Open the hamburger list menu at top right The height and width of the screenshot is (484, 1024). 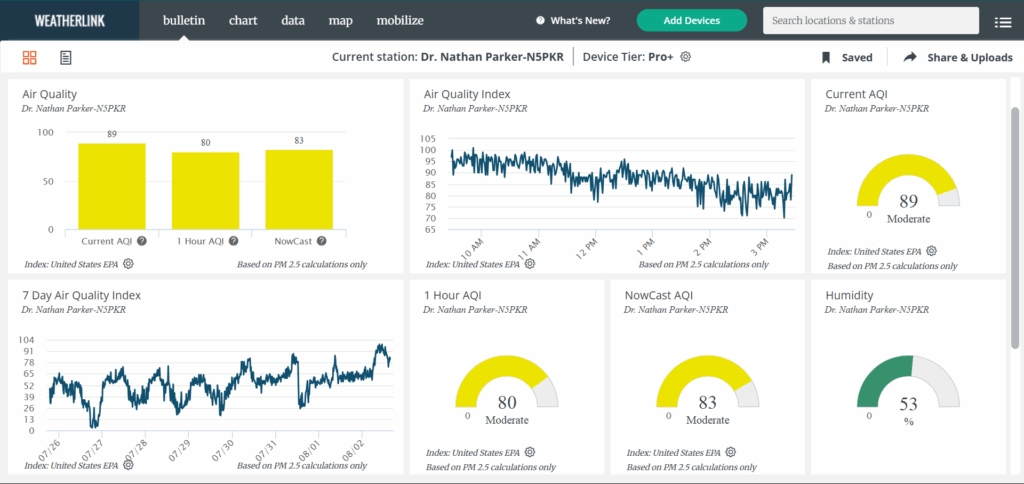coord(1003,21)
